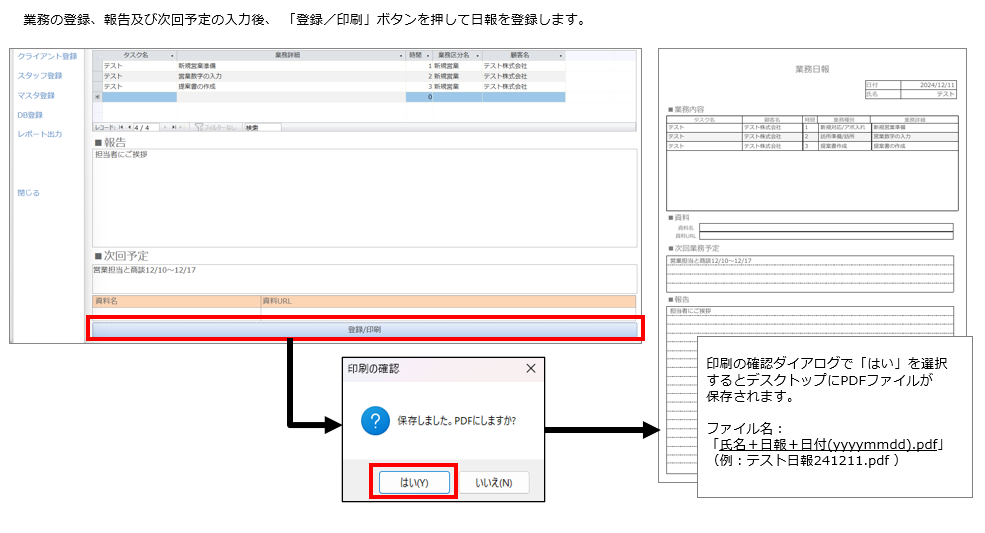Image resolution: width=985 pixels, height=533 pixels.
Task: Open the 顧客名 column dropdown arrow
Action: coord(560,56)
